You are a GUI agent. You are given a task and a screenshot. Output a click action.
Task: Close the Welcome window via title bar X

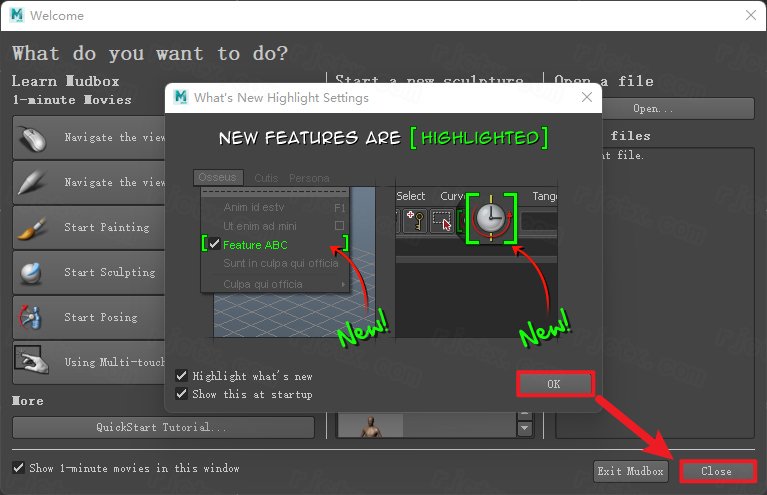point(751,15)
